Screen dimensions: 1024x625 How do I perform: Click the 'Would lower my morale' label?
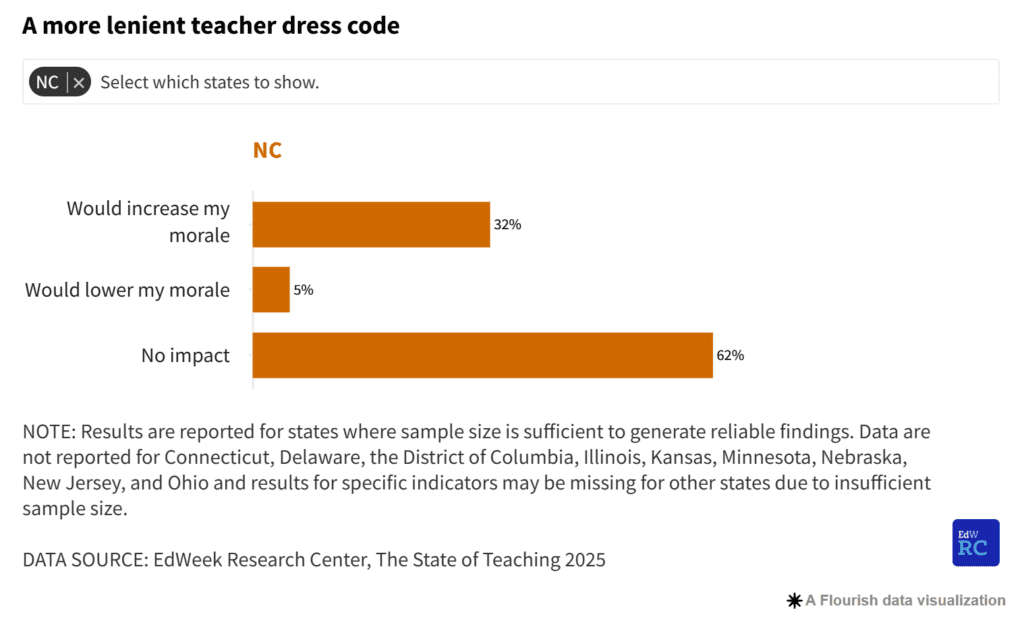pos(127,290)
